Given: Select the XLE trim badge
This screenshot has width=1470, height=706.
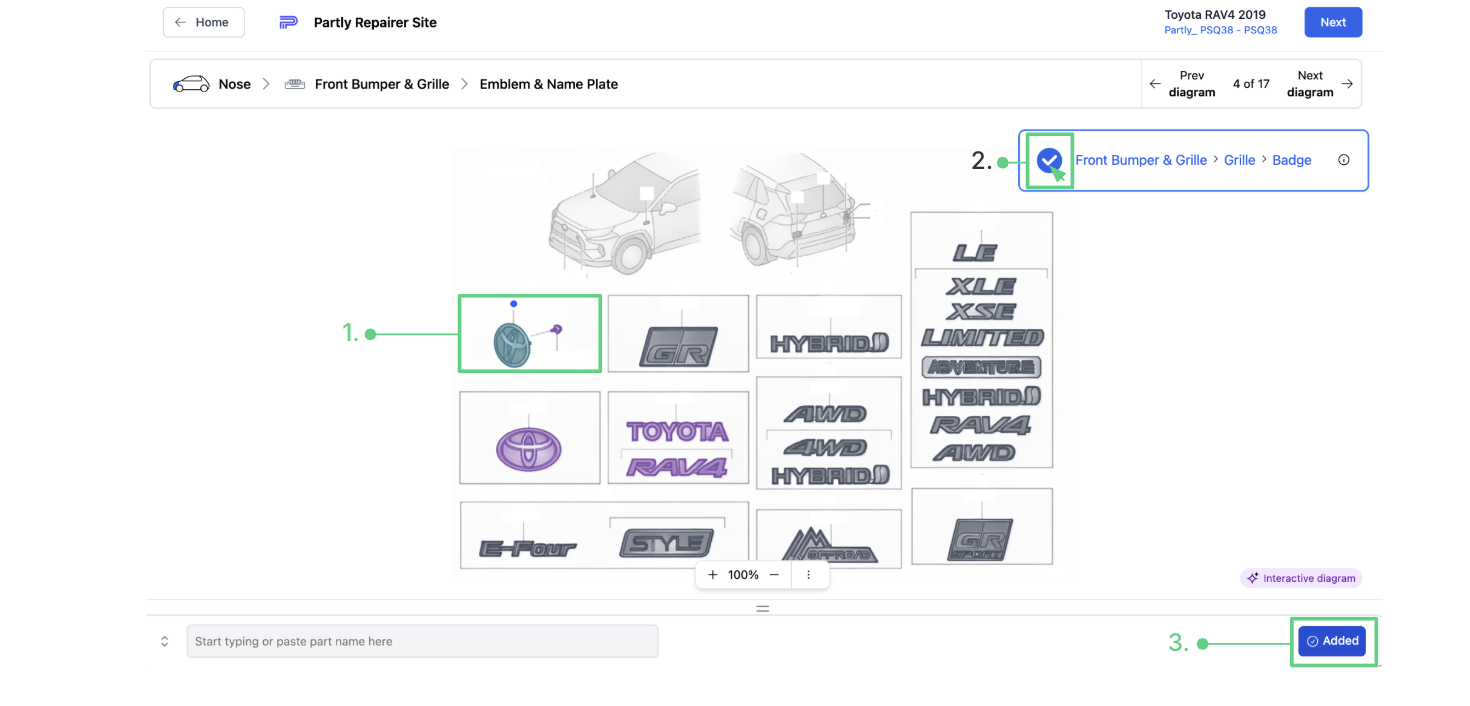Looking at the screenshot, I should pos(981,286).
